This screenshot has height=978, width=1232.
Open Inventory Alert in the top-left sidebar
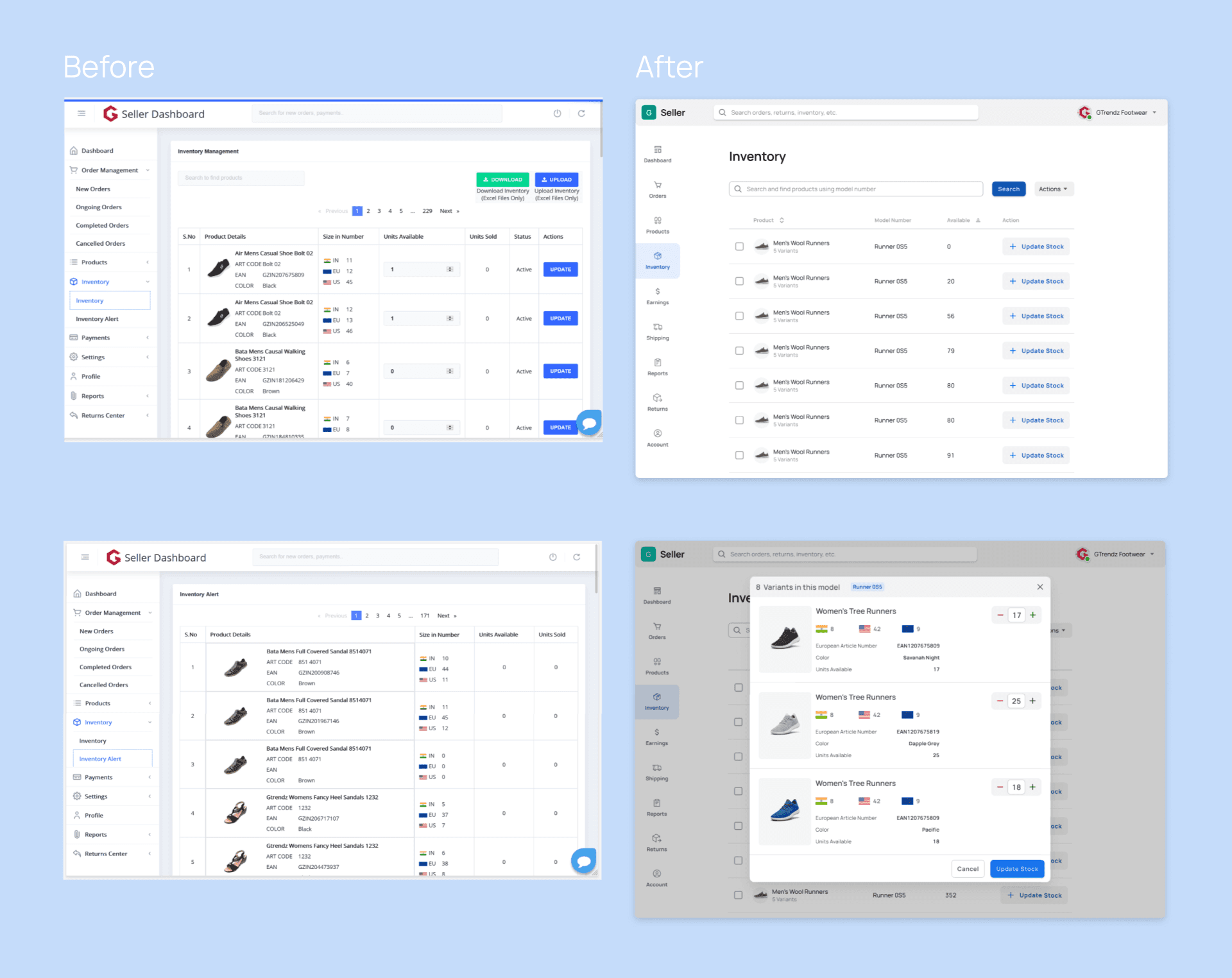98,319
